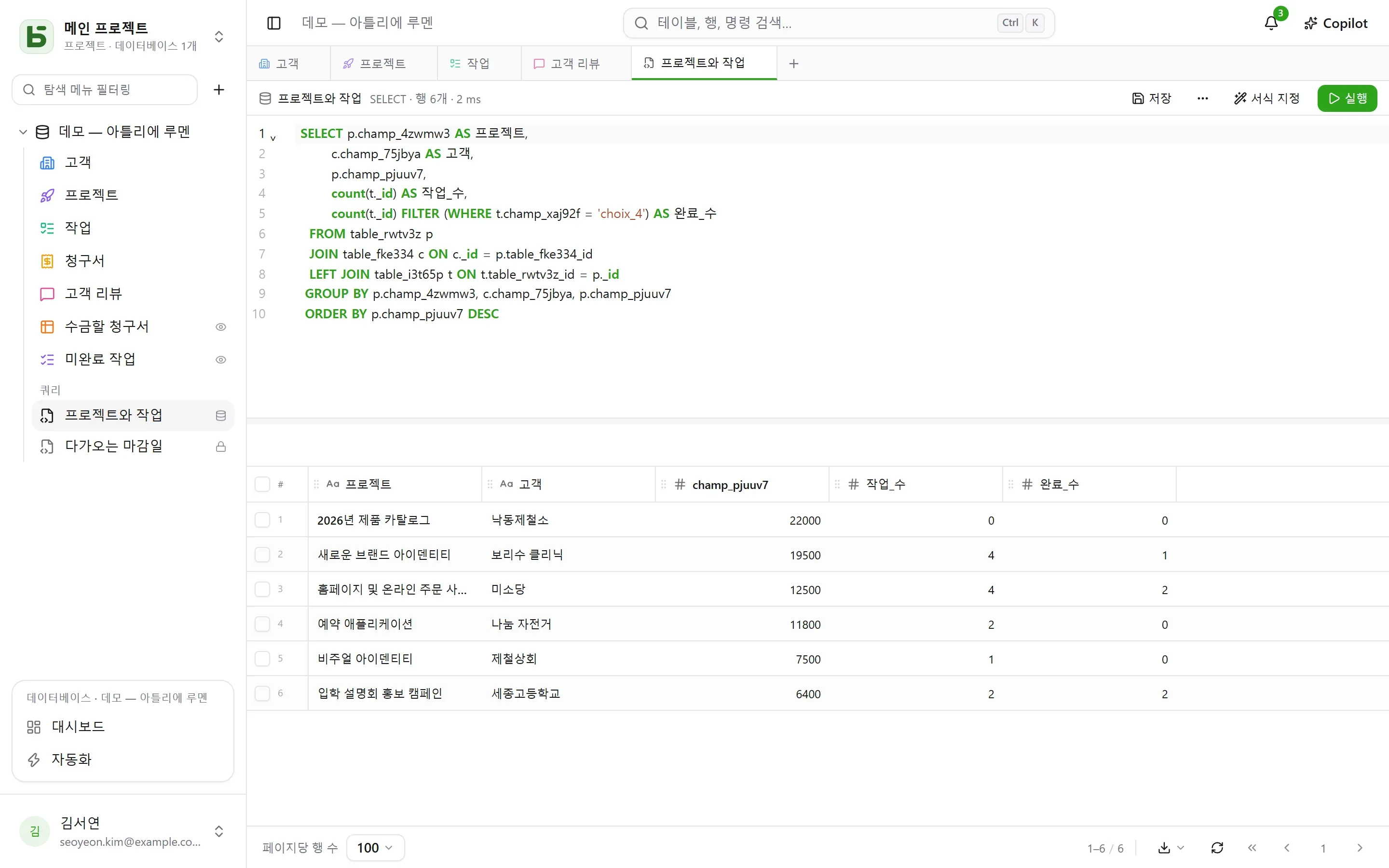Click the database icon on 프로젝트와 작업 query row
1389x868 pixels.
pos(220,416)
